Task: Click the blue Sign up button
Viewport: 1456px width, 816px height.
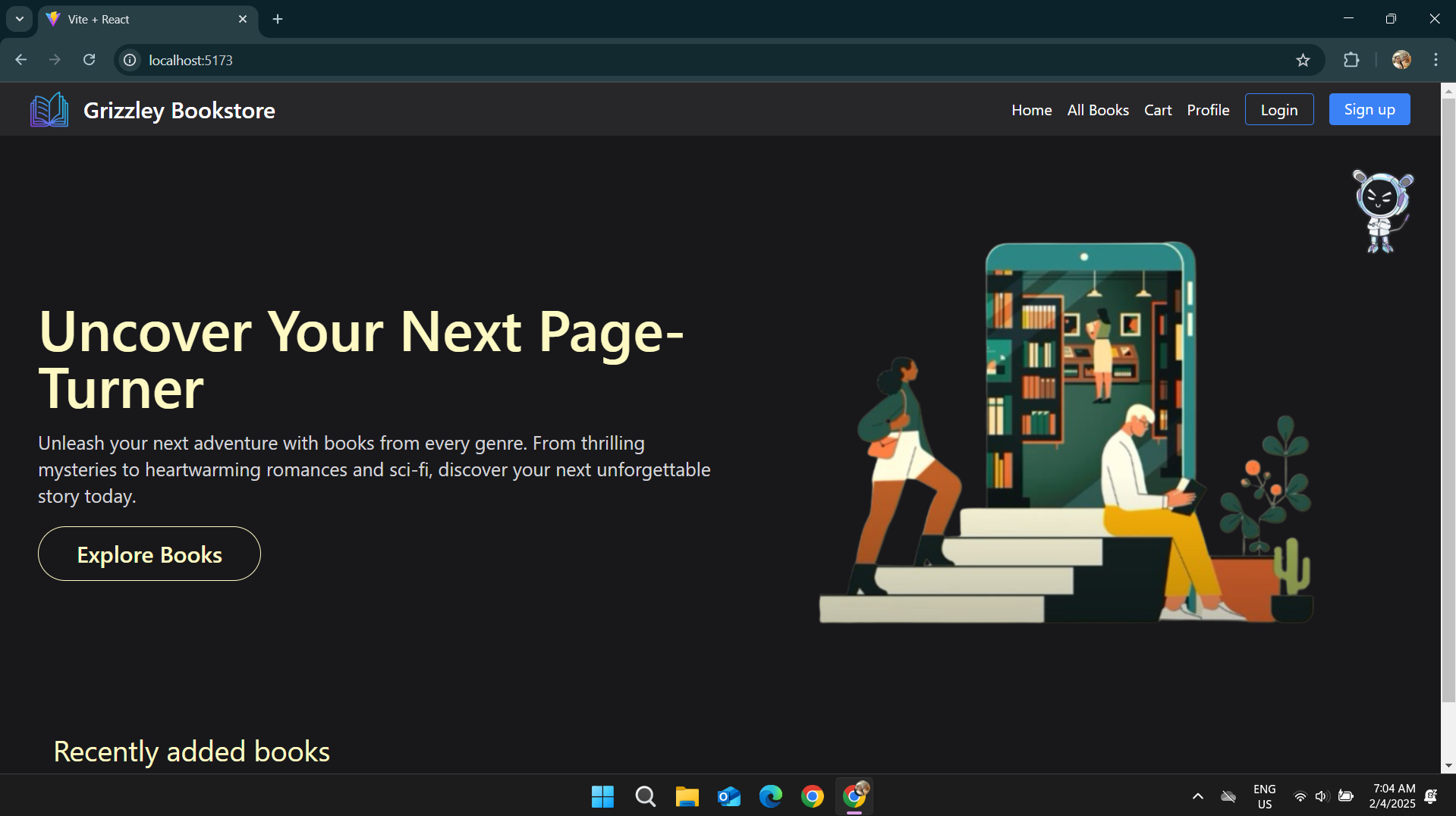Action: coord(1370,109)
